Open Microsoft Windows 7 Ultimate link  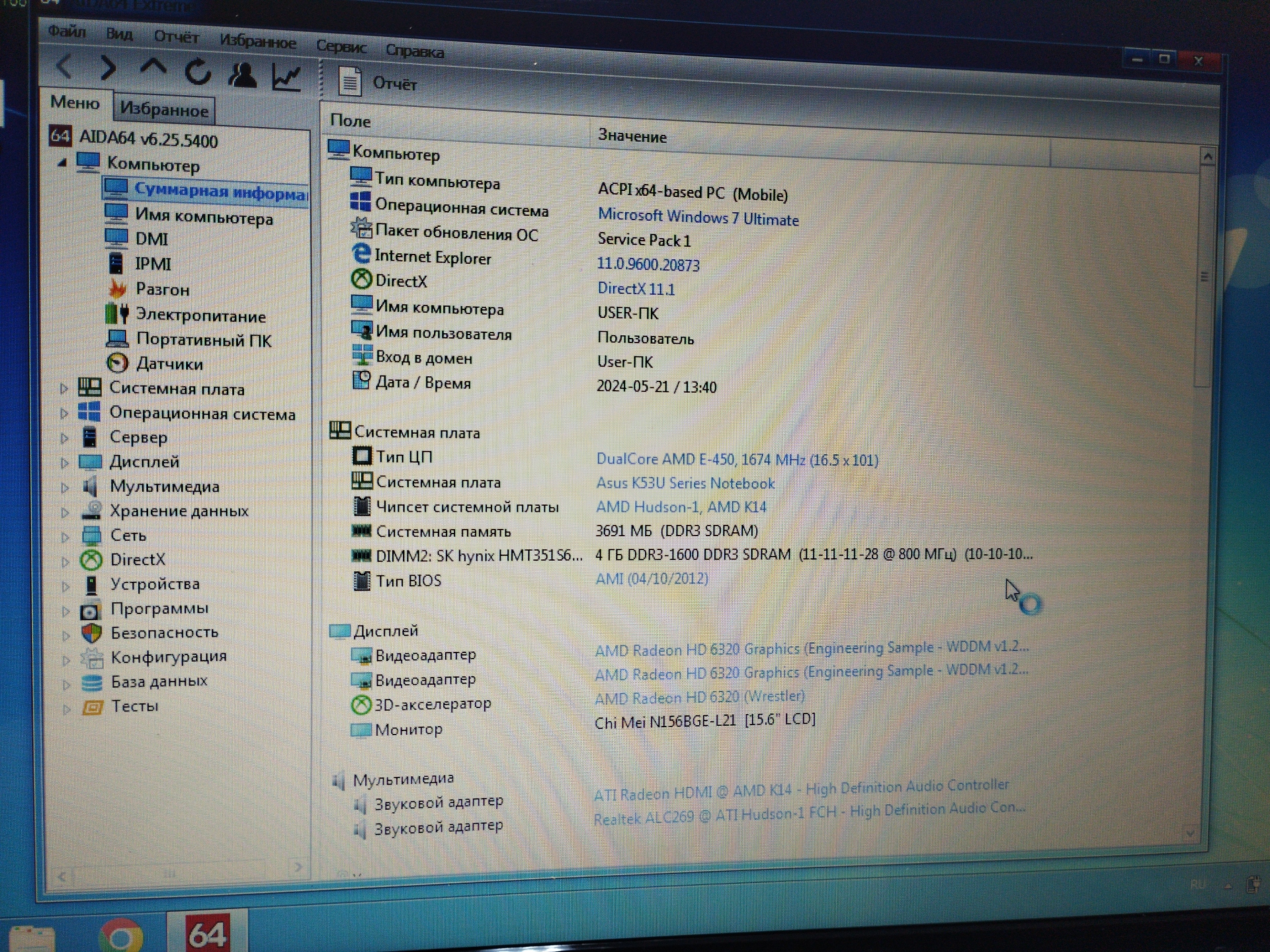pos(698,218)
